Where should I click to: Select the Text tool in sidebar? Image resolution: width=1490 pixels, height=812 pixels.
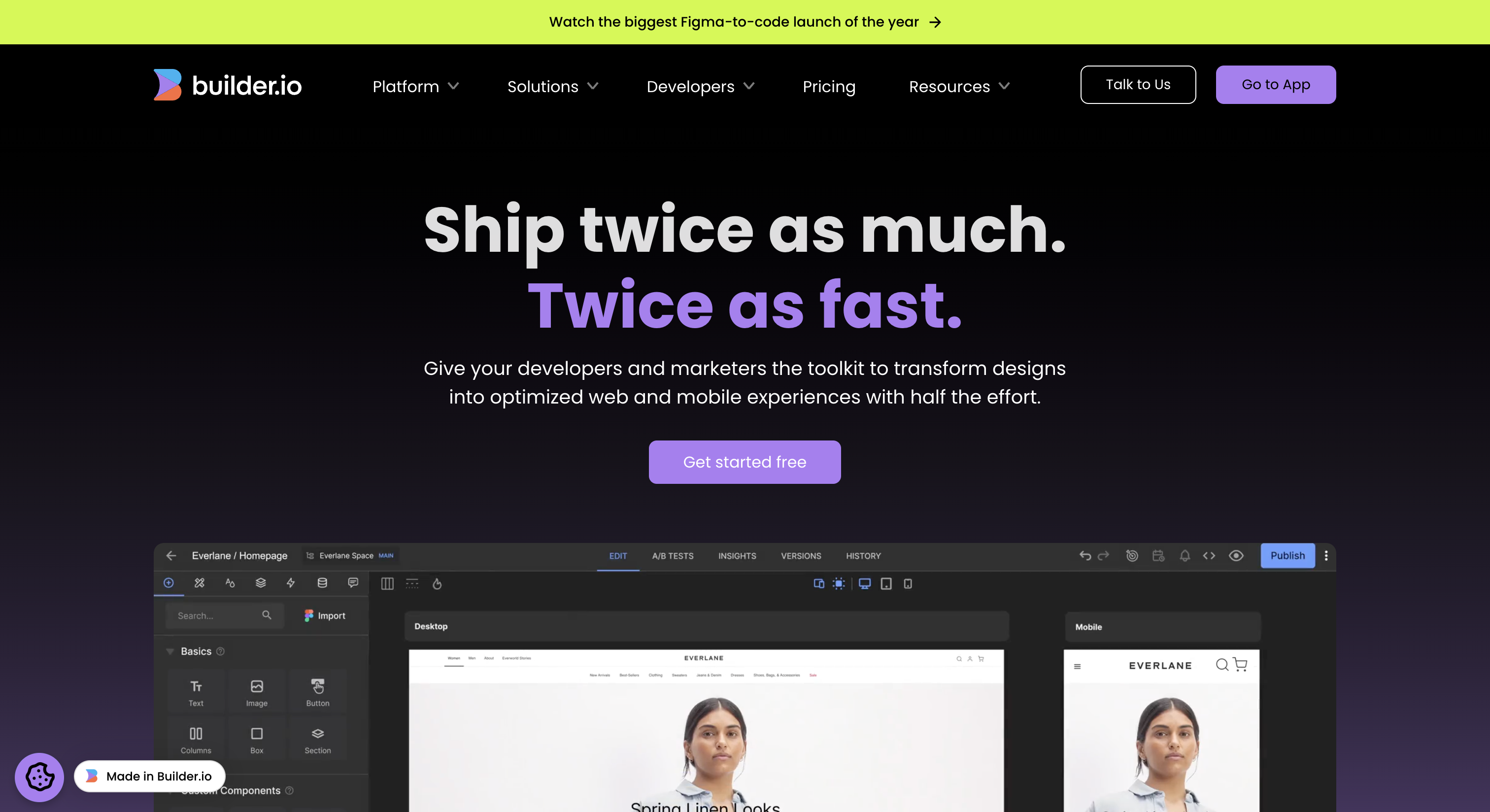(197, 693)
